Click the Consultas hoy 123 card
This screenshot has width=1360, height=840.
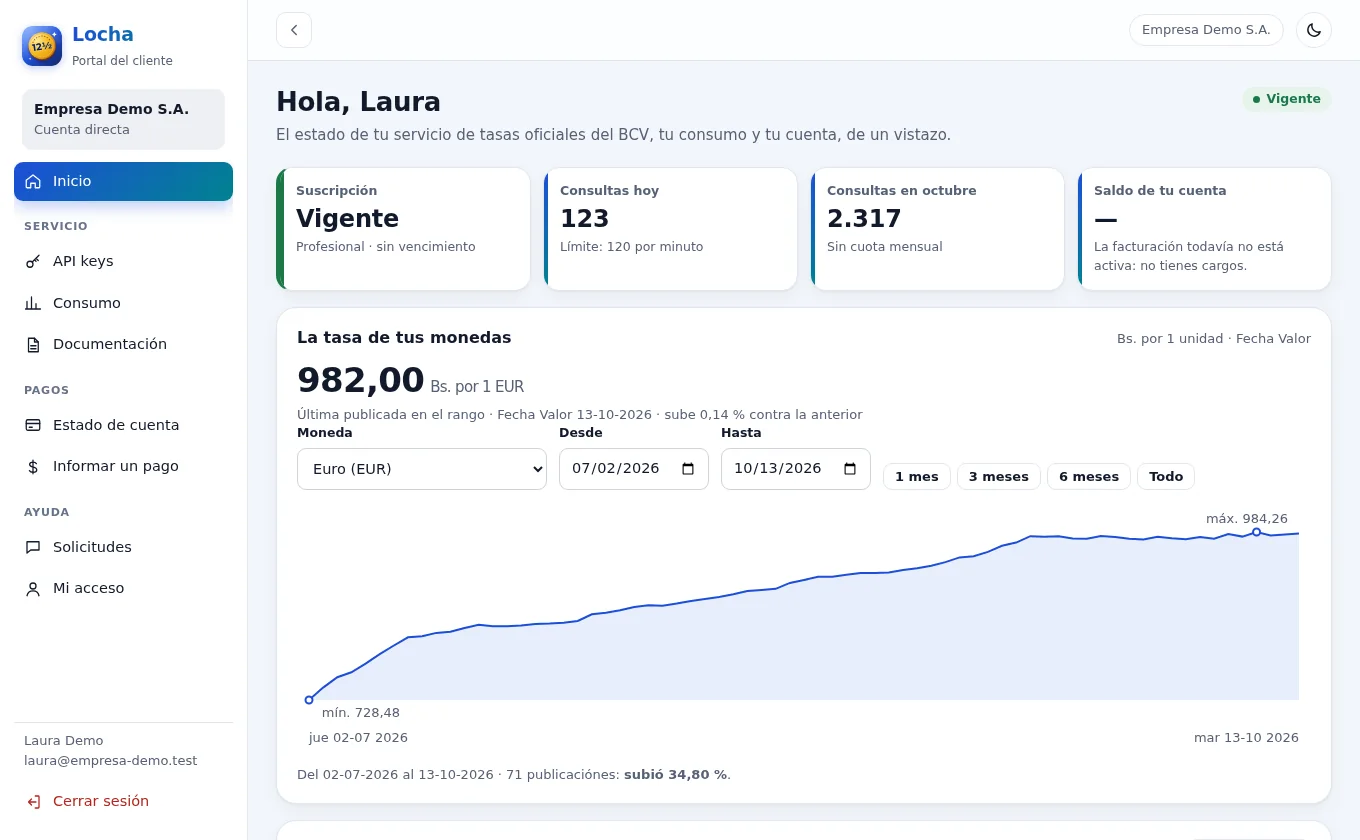click(x=670, y=229)
